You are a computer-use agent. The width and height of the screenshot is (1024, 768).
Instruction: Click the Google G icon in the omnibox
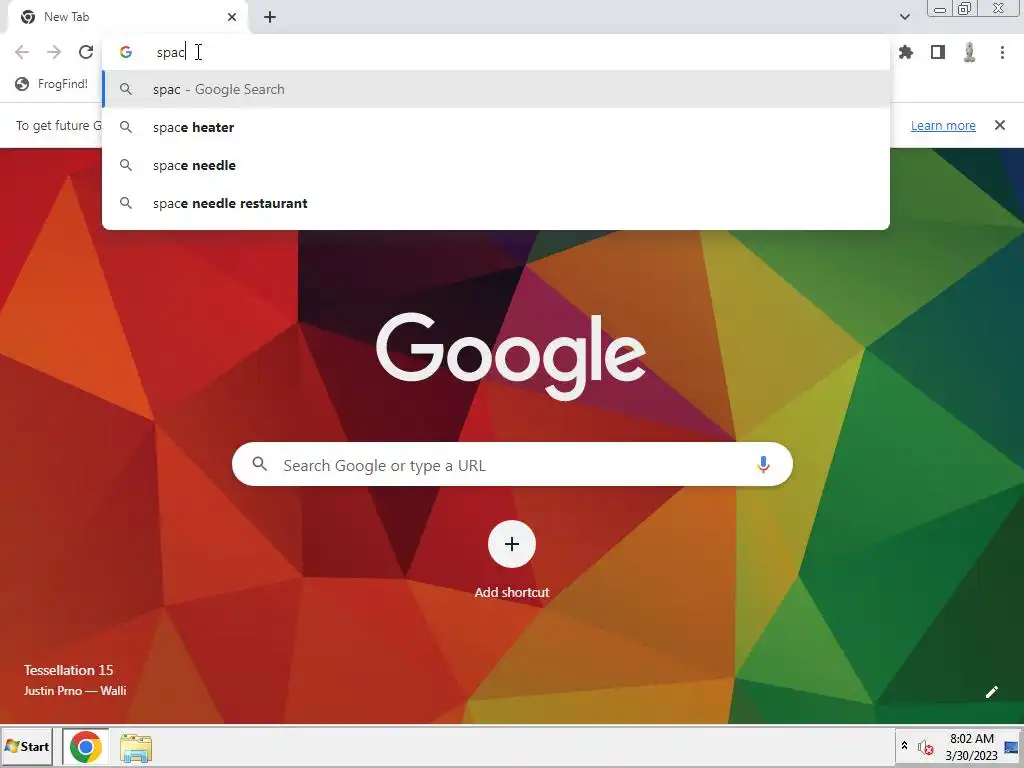click(x=126, y=52)
